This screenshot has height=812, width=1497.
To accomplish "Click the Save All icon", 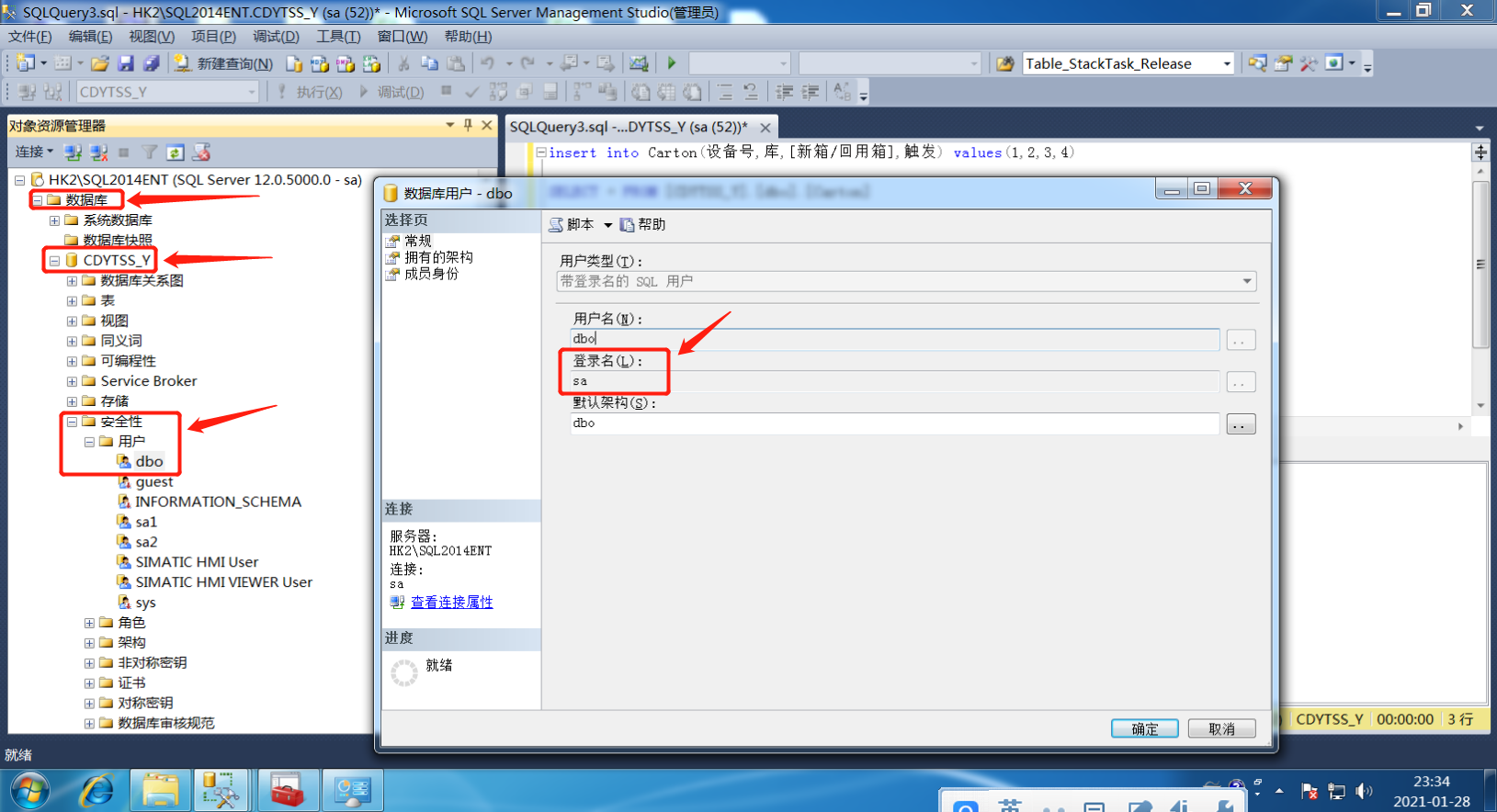I will pos(152,63).
